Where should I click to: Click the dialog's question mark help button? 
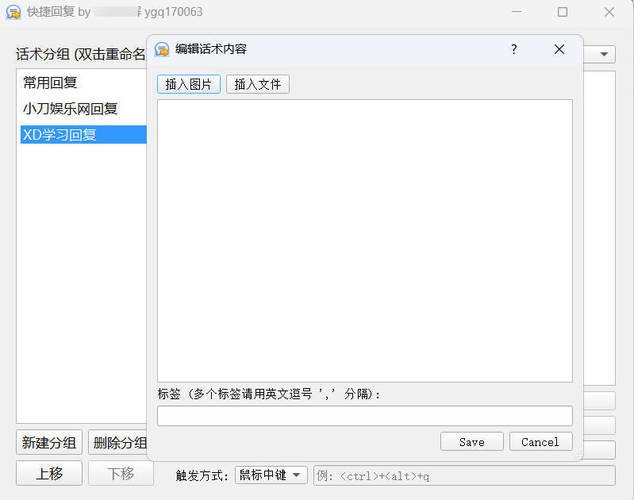pyautogui.click(x=514, y=49)
